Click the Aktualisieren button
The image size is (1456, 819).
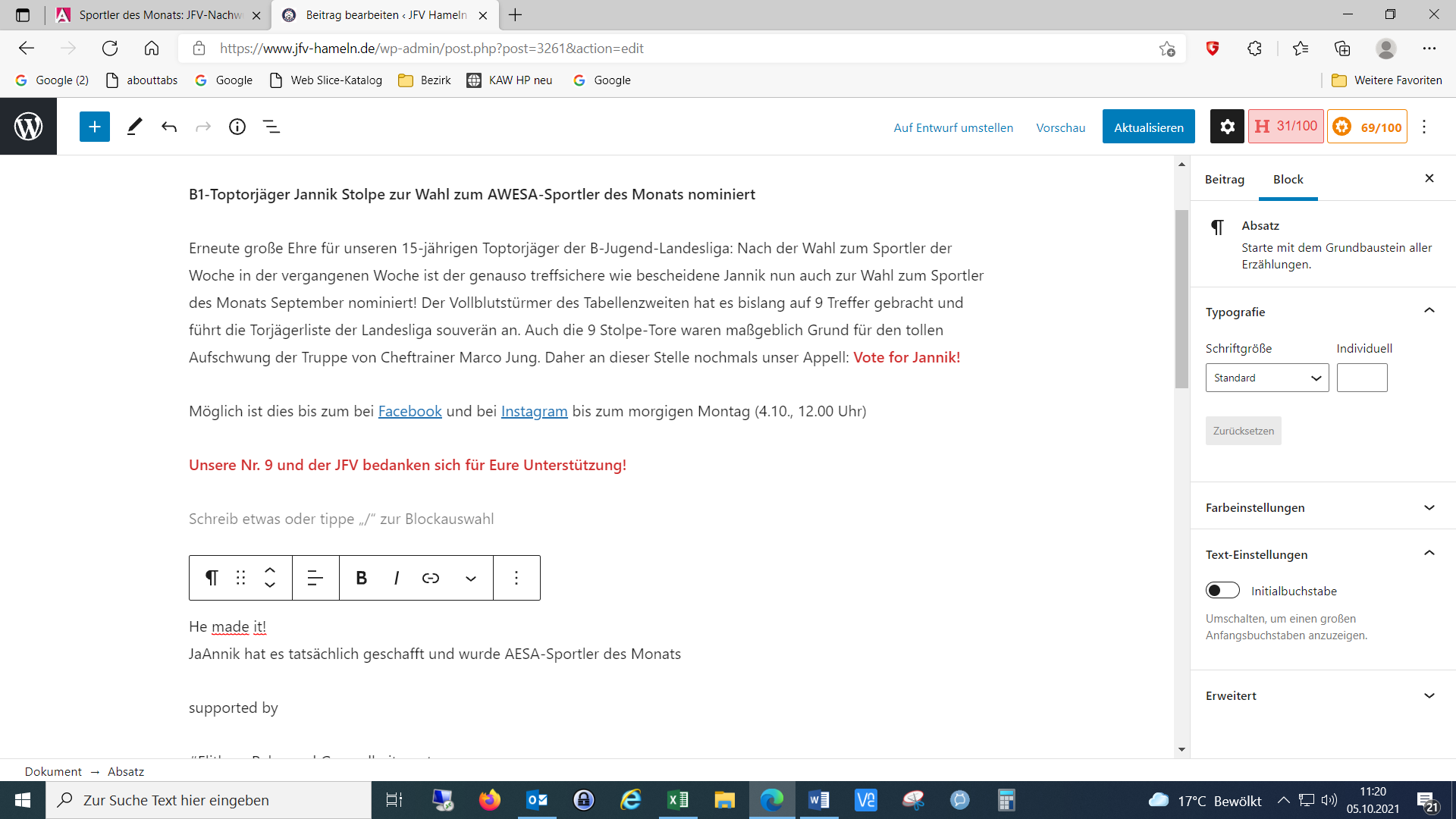click(1148, 127)
